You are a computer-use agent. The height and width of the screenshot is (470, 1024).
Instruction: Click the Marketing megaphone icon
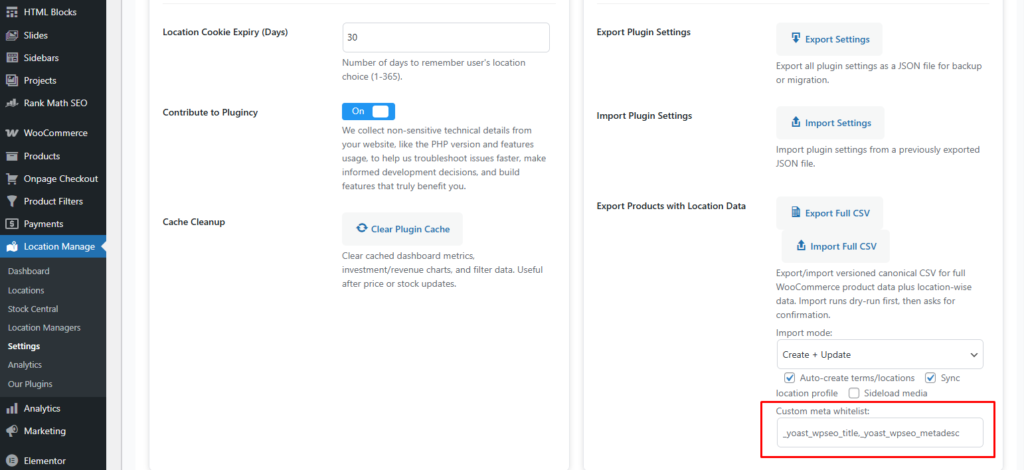(x=12, y=431)
